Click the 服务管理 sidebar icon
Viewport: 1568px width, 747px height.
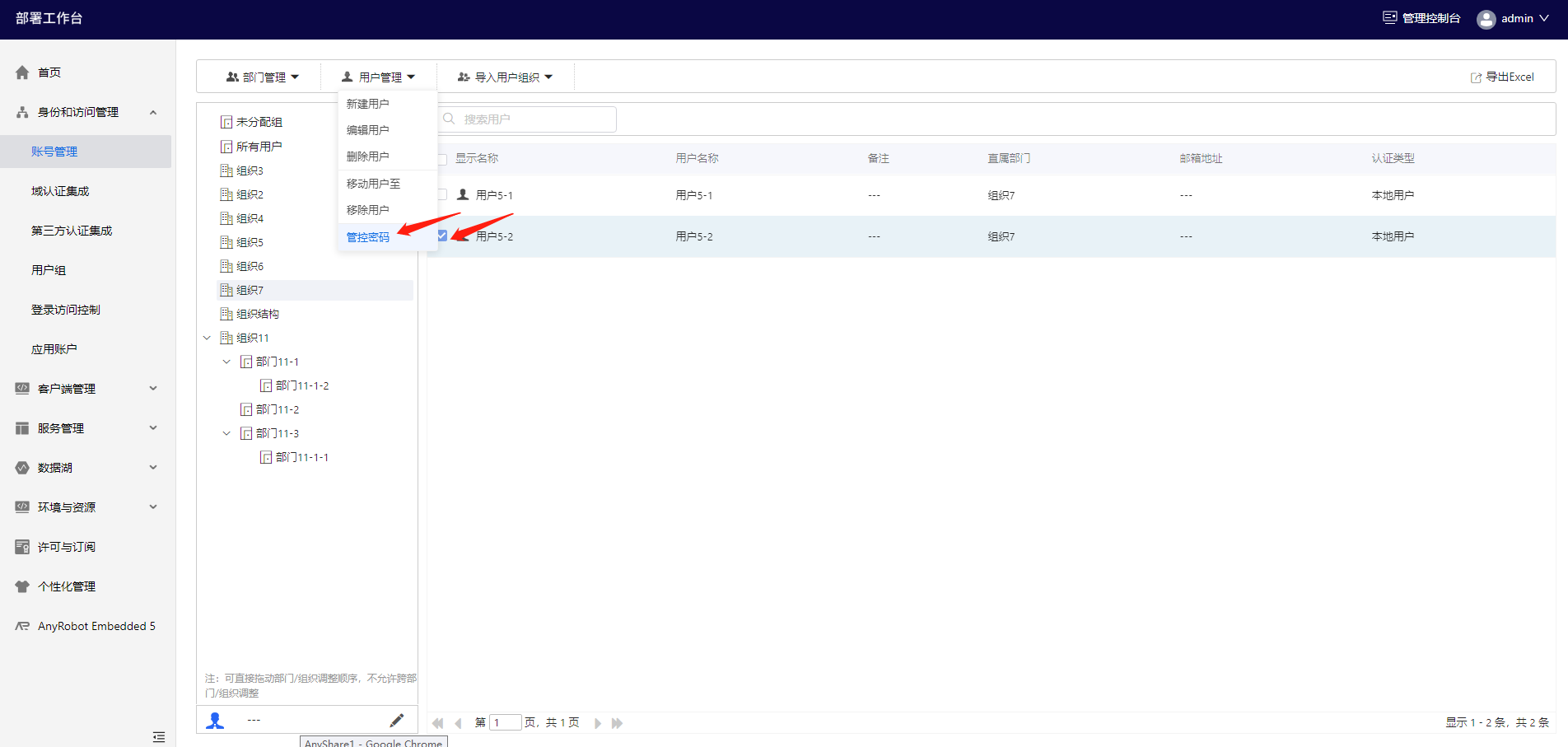pyautogui.click(x=22, y=428)
